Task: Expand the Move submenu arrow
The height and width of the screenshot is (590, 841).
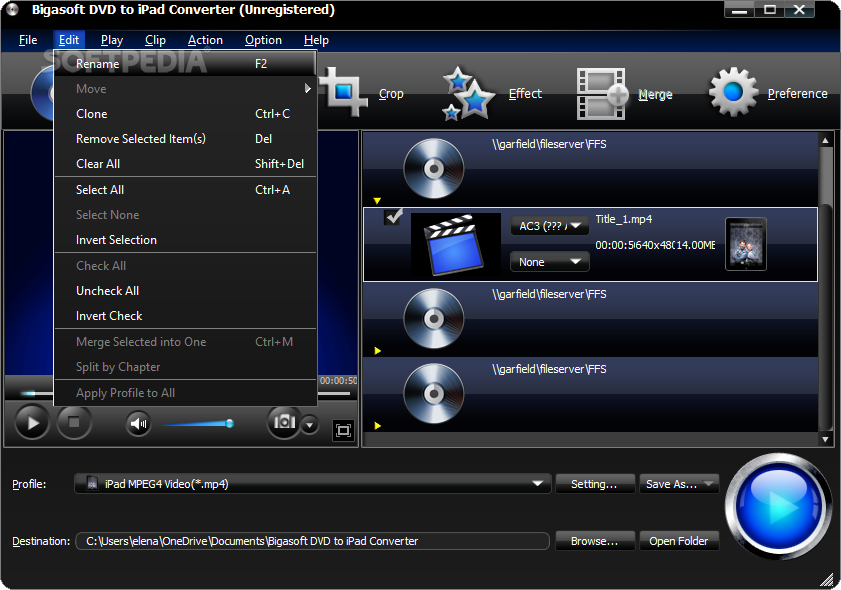Action: coord(307,88)
